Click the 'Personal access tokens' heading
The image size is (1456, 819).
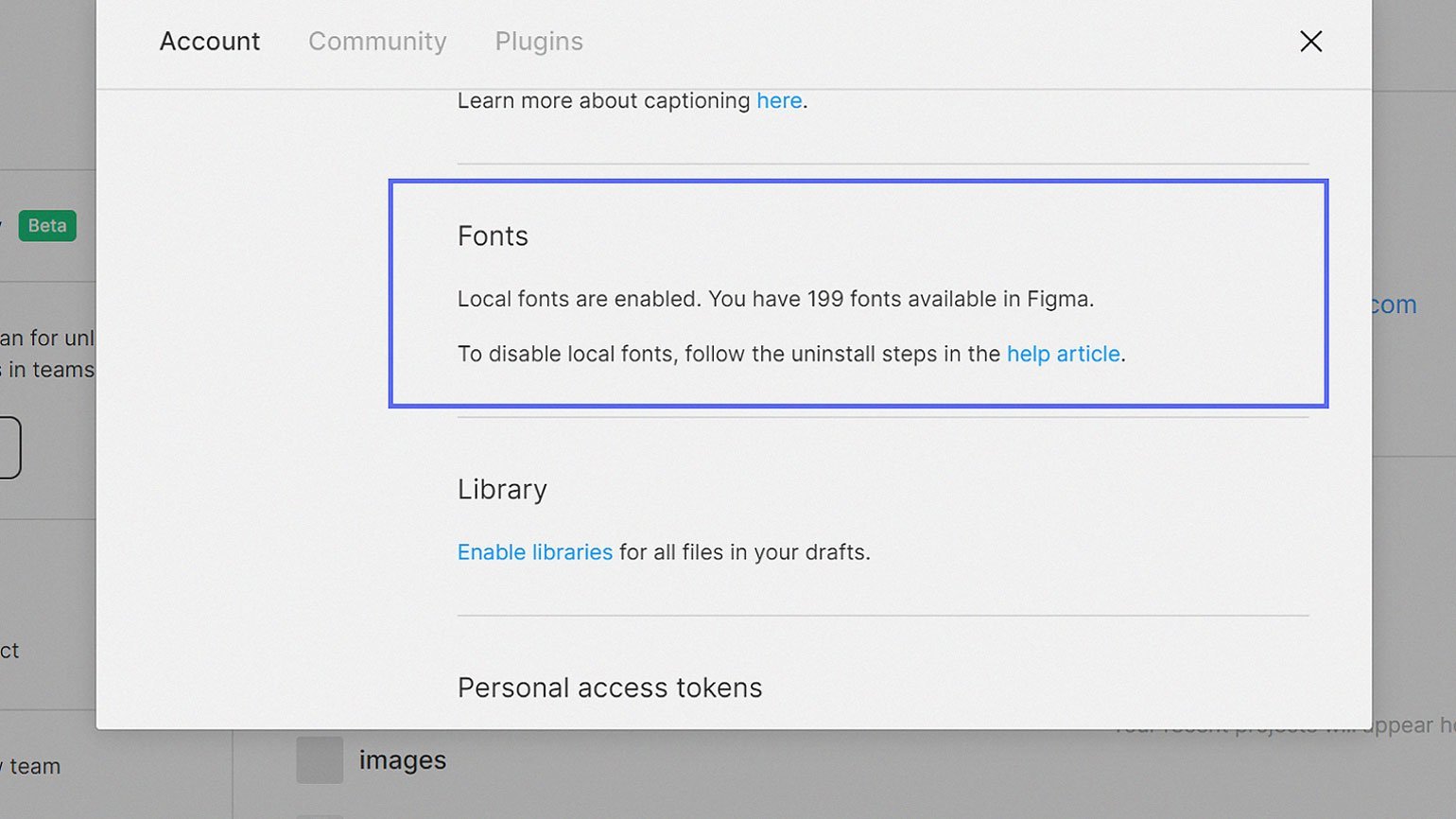(610, 688)
